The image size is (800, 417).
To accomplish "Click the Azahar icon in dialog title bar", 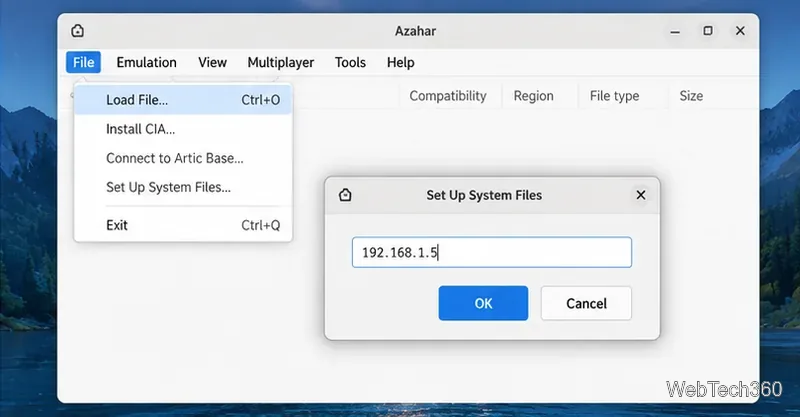I will [x=345, y=195].
